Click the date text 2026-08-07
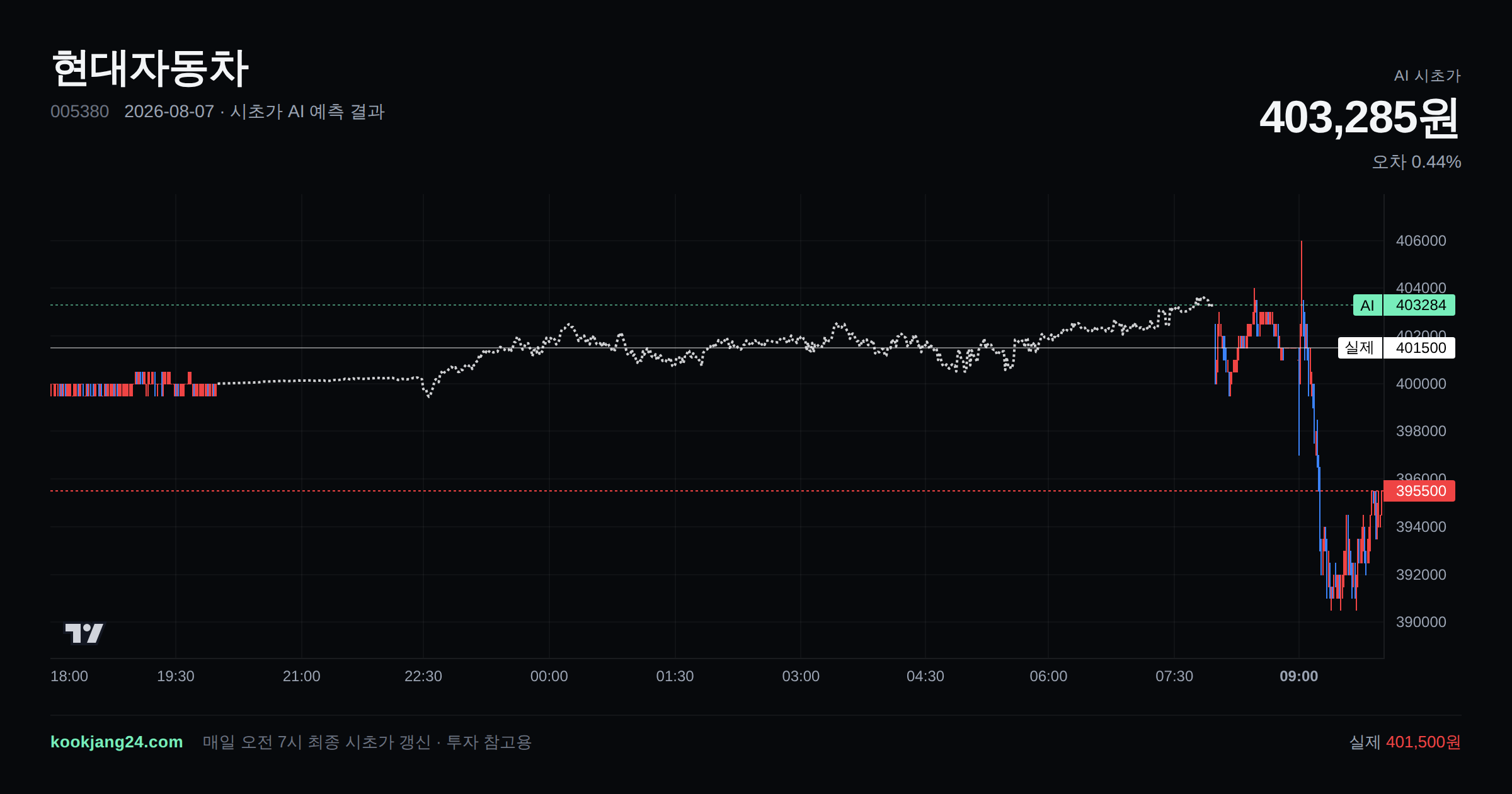1512x794 pixels. point(169,112)
